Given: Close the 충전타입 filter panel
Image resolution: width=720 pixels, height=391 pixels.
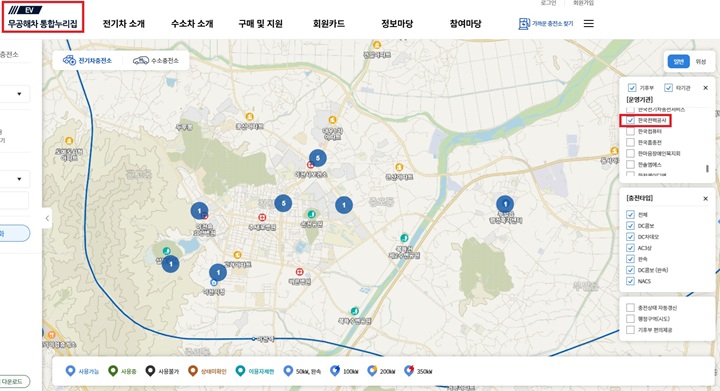Looking at the screenshot, I should click(x=705, y=199).
